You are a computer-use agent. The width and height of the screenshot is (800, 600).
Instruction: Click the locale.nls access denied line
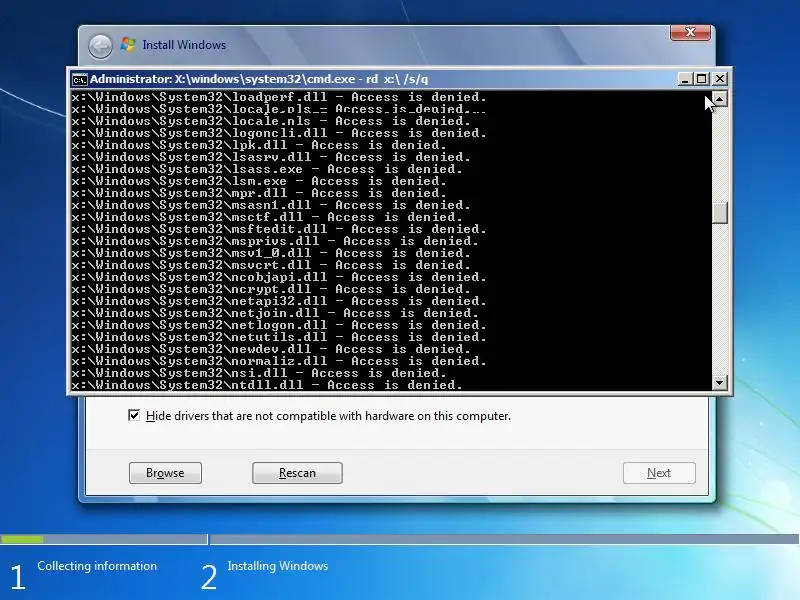(271, 121)
